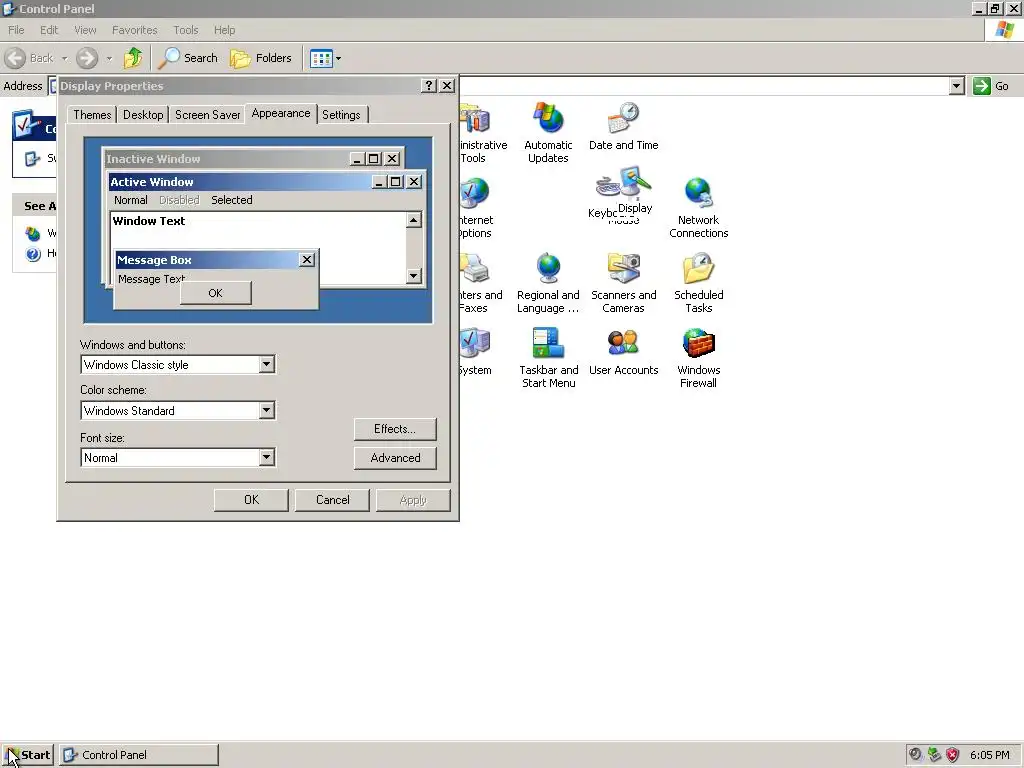
Task: Switch to the Desktop tab
Action: [143, 115]
